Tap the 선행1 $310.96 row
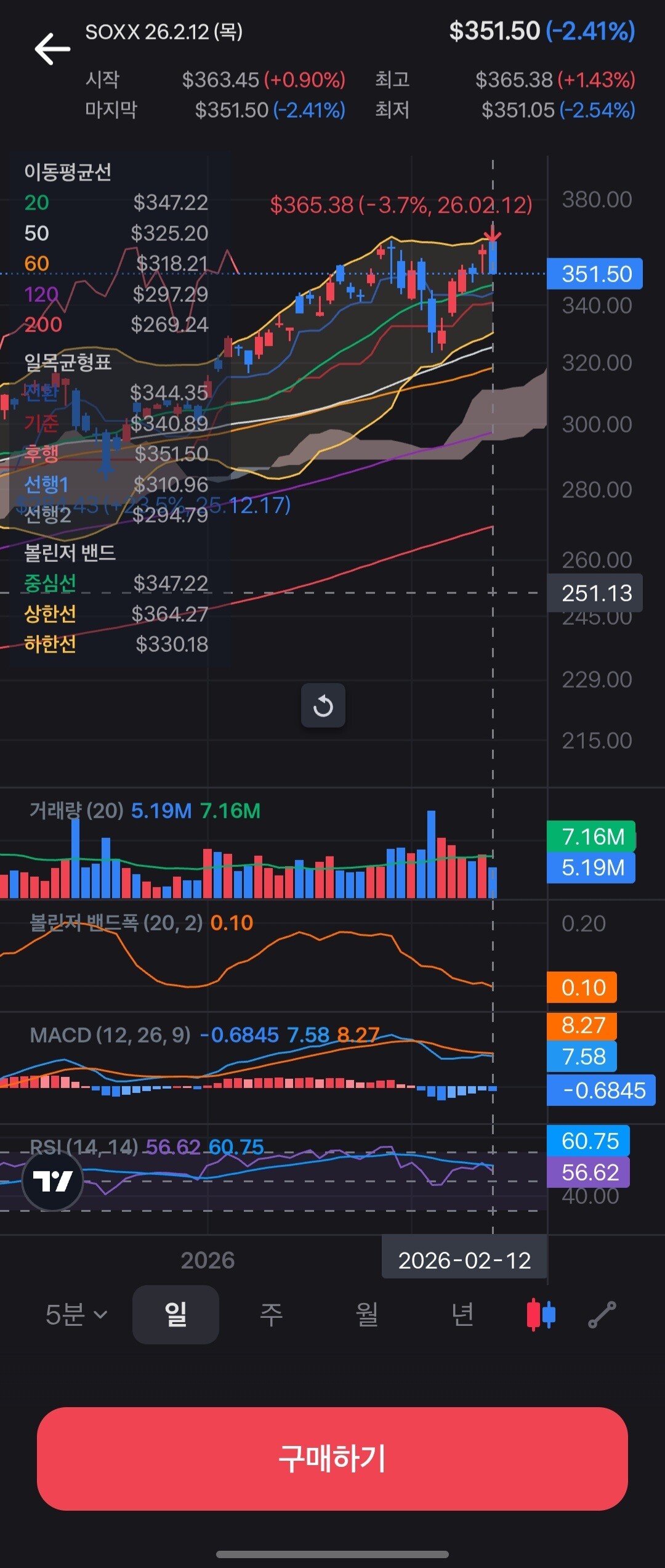The height and width of the screenshot is (1568, 665). point(116,484)
